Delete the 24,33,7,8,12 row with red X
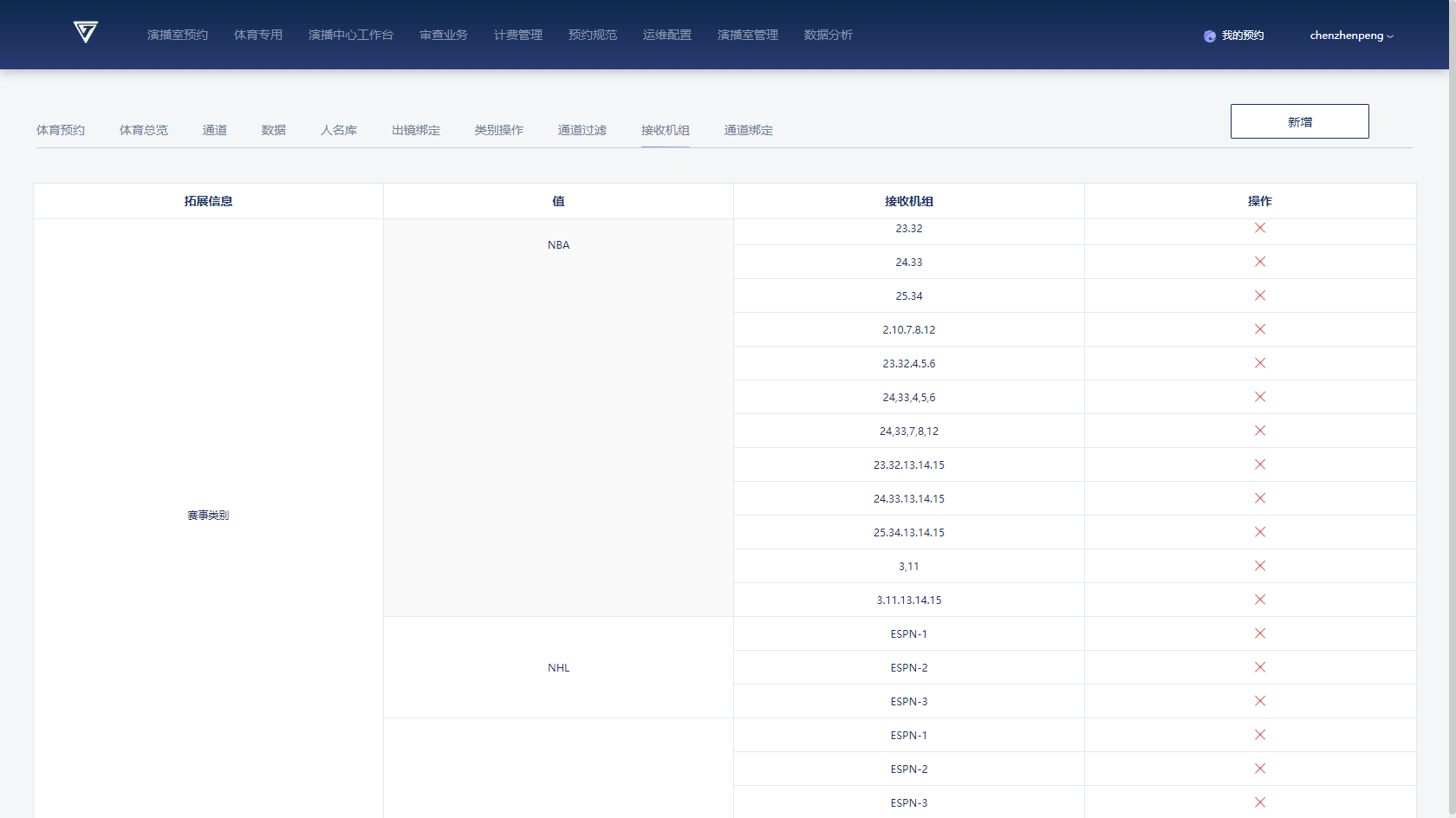Image resolution: width=1456 pixels, height=818 pixels. (x=1259, y=431)
